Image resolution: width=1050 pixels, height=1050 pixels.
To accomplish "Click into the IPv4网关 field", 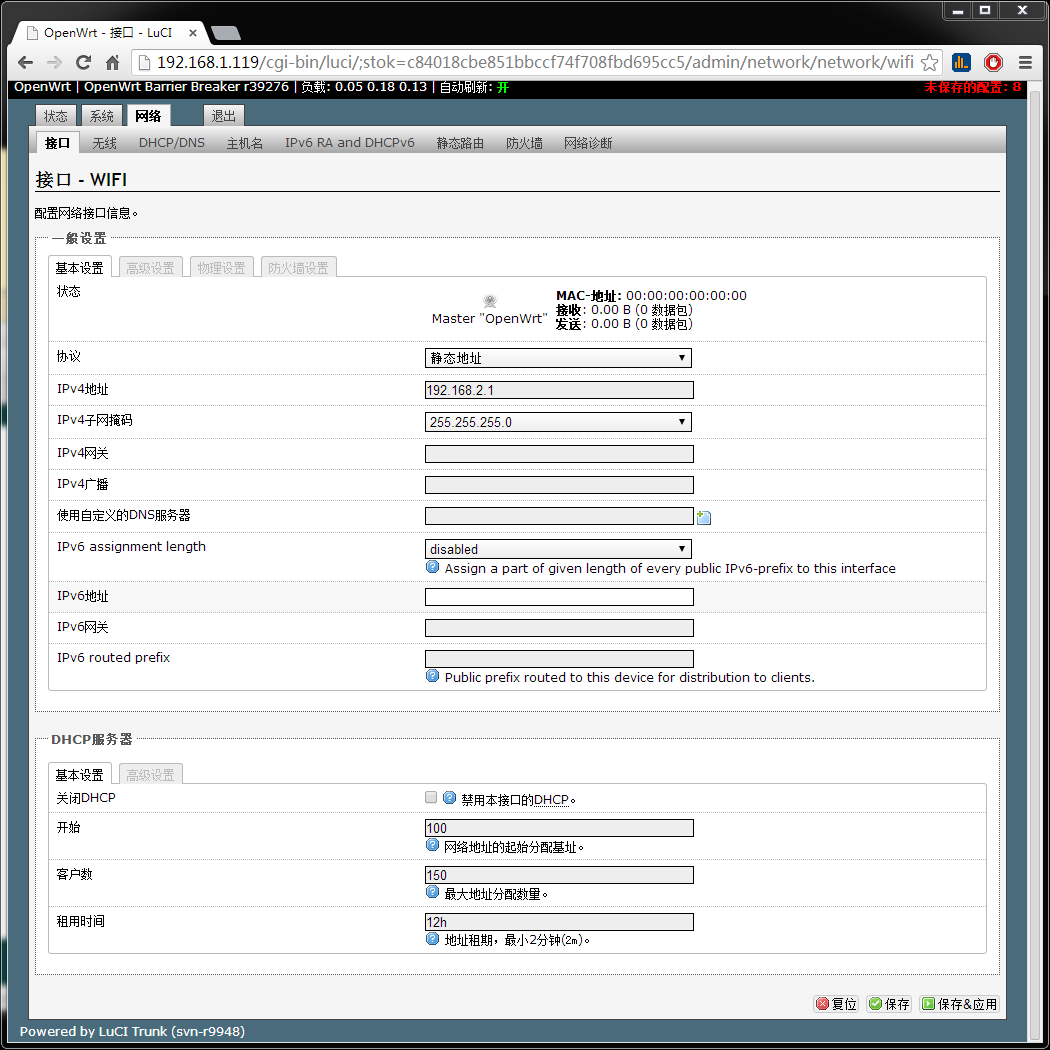I will click(x=559, y=454).
